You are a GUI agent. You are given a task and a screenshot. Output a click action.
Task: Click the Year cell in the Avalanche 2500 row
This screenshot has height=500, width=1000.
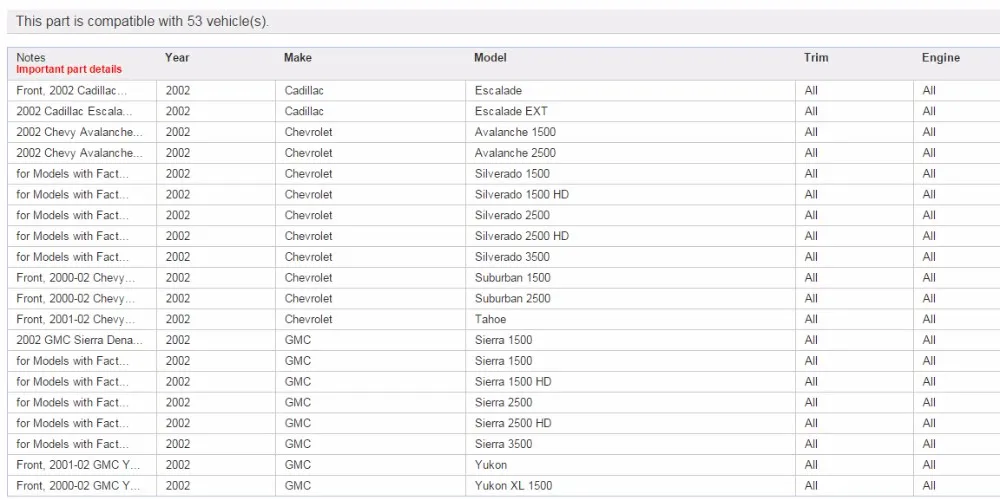pyautogui.click(x=216, y=153)
